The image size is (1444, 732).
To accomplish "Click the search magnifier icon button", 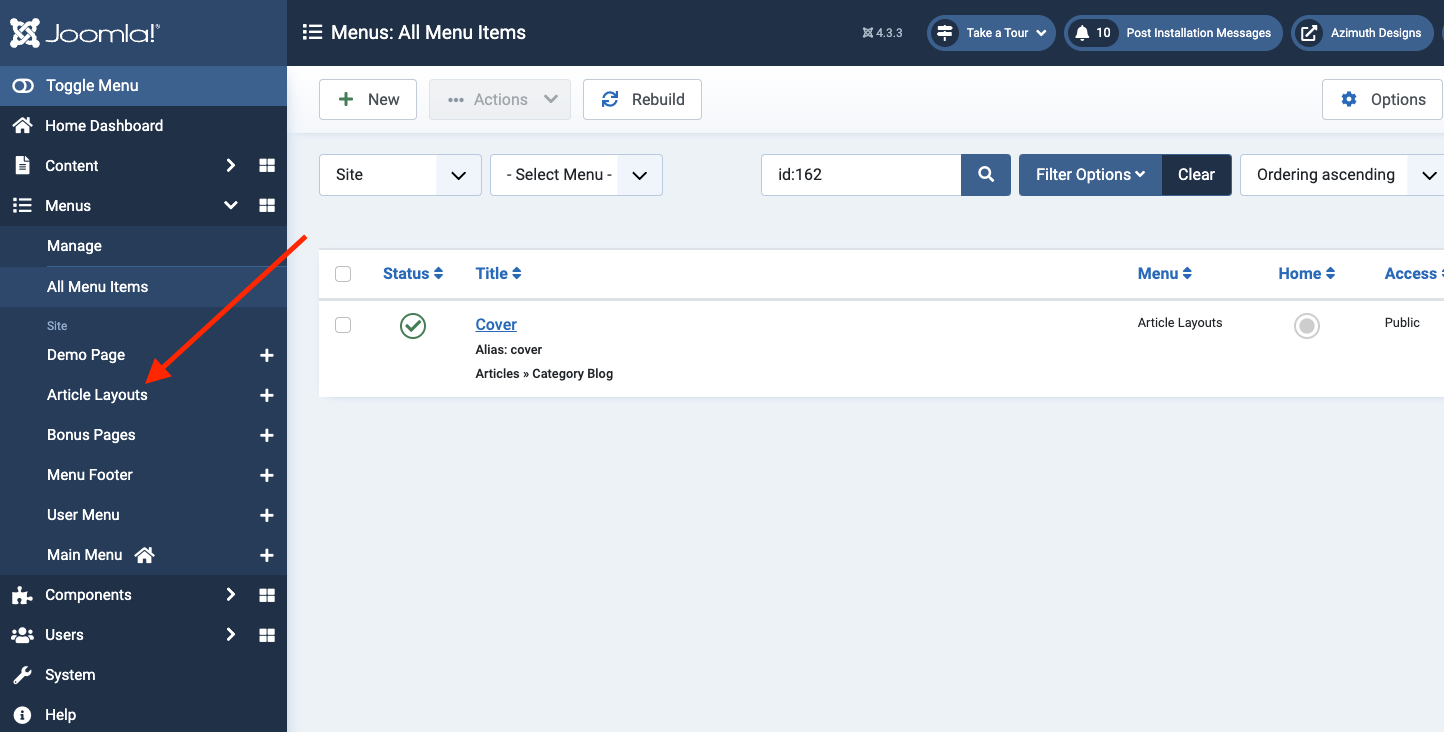I will [986, 175].
